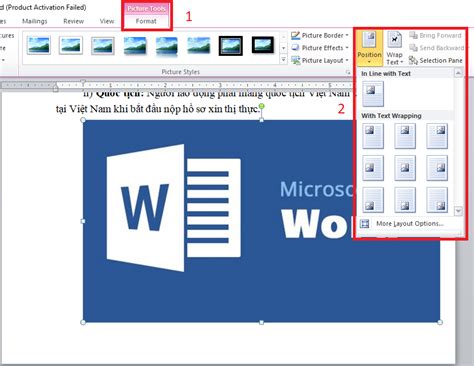Click Send Backward button

(x=436, y=48)
